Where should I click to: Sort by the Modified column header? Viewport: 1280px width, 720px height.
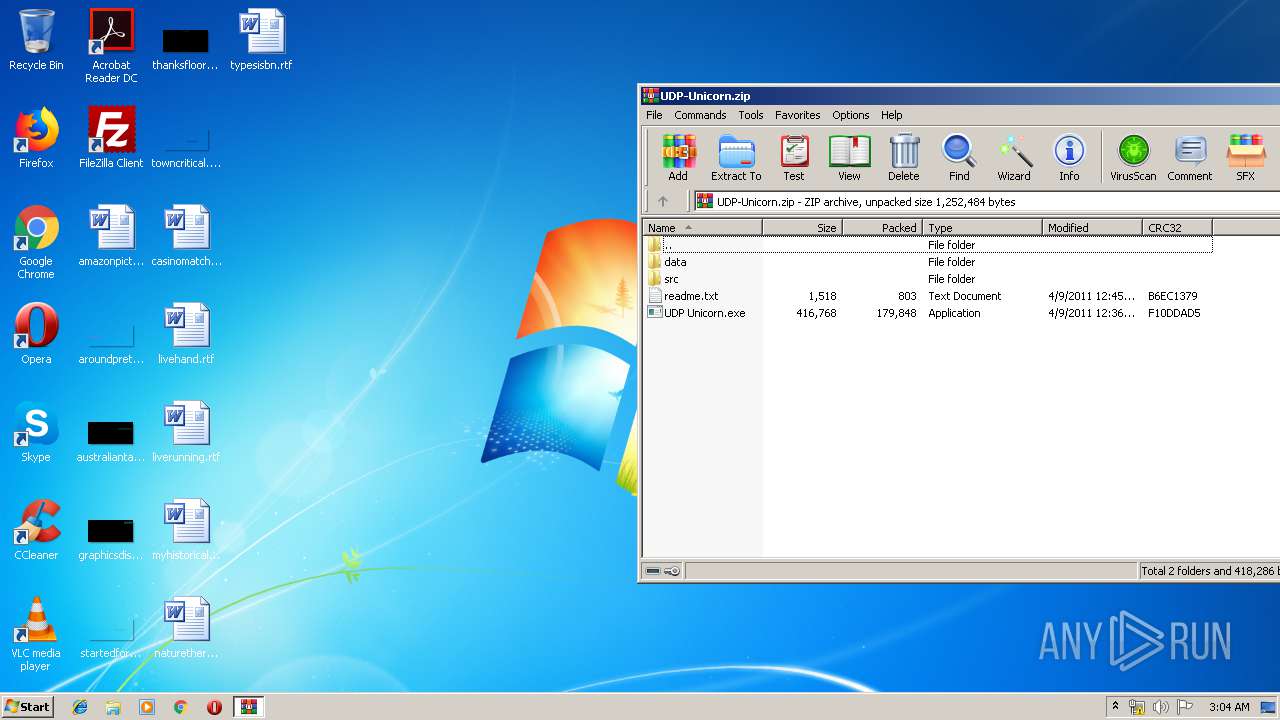1092,228
